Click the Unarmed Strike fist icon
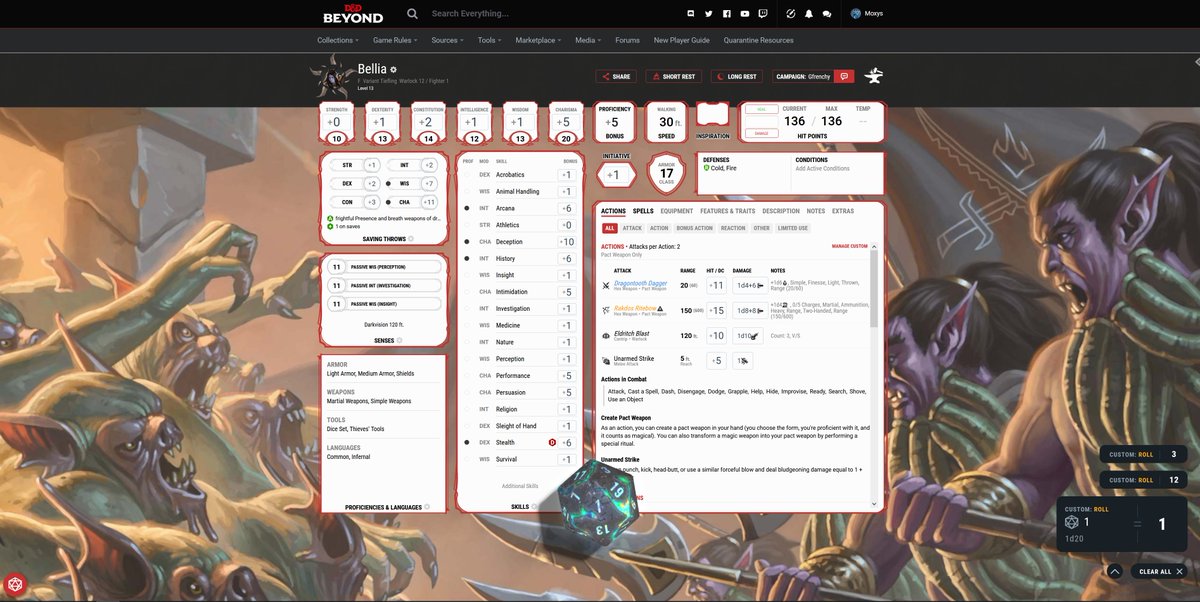 (606, 360)
